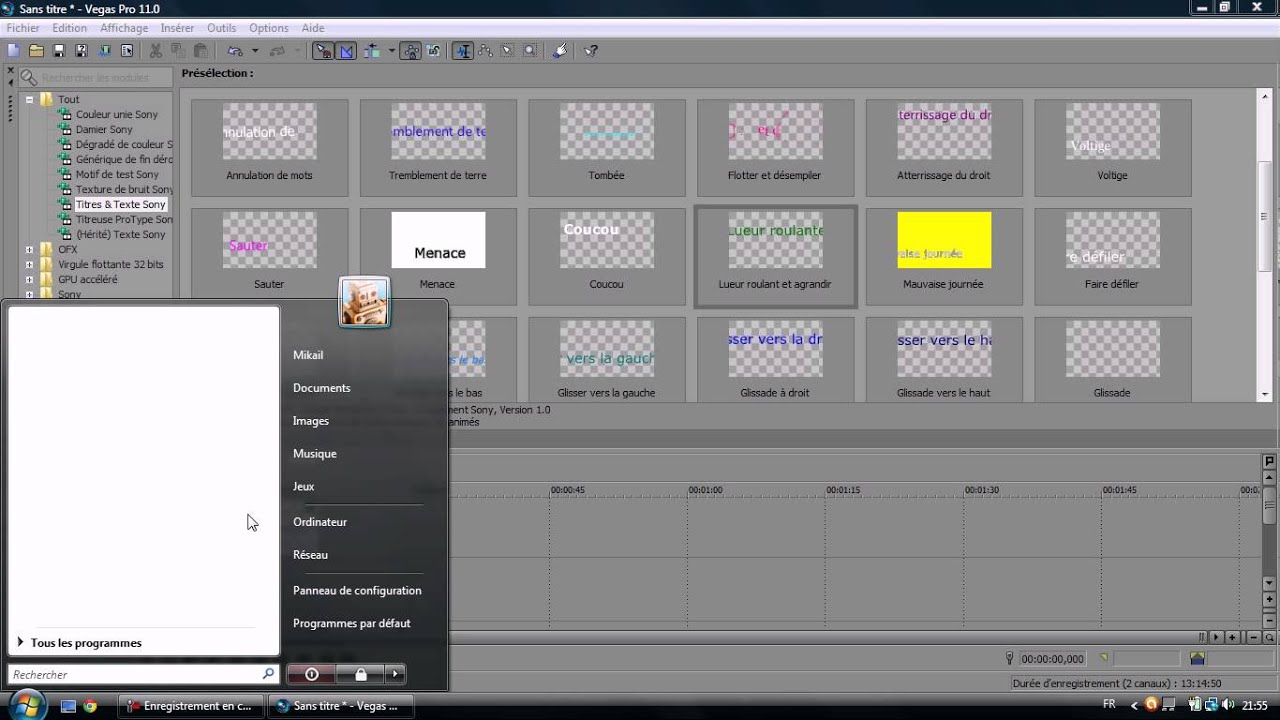This screenshot has width=1280, height=720.
Task: Open Ordinateur from the Start menu
Action: point(320,522)
